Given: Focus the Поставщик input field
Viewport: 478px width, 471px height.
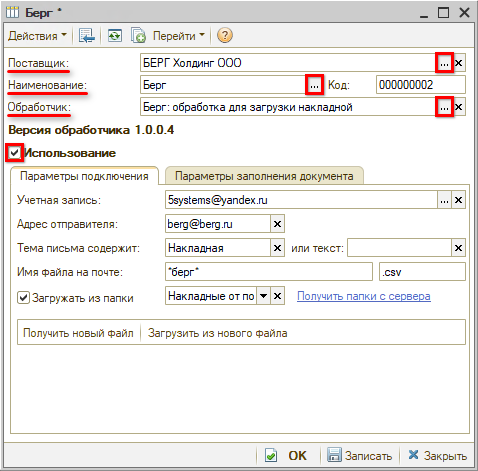Looking at the screenshot, I should coord(288,63).
